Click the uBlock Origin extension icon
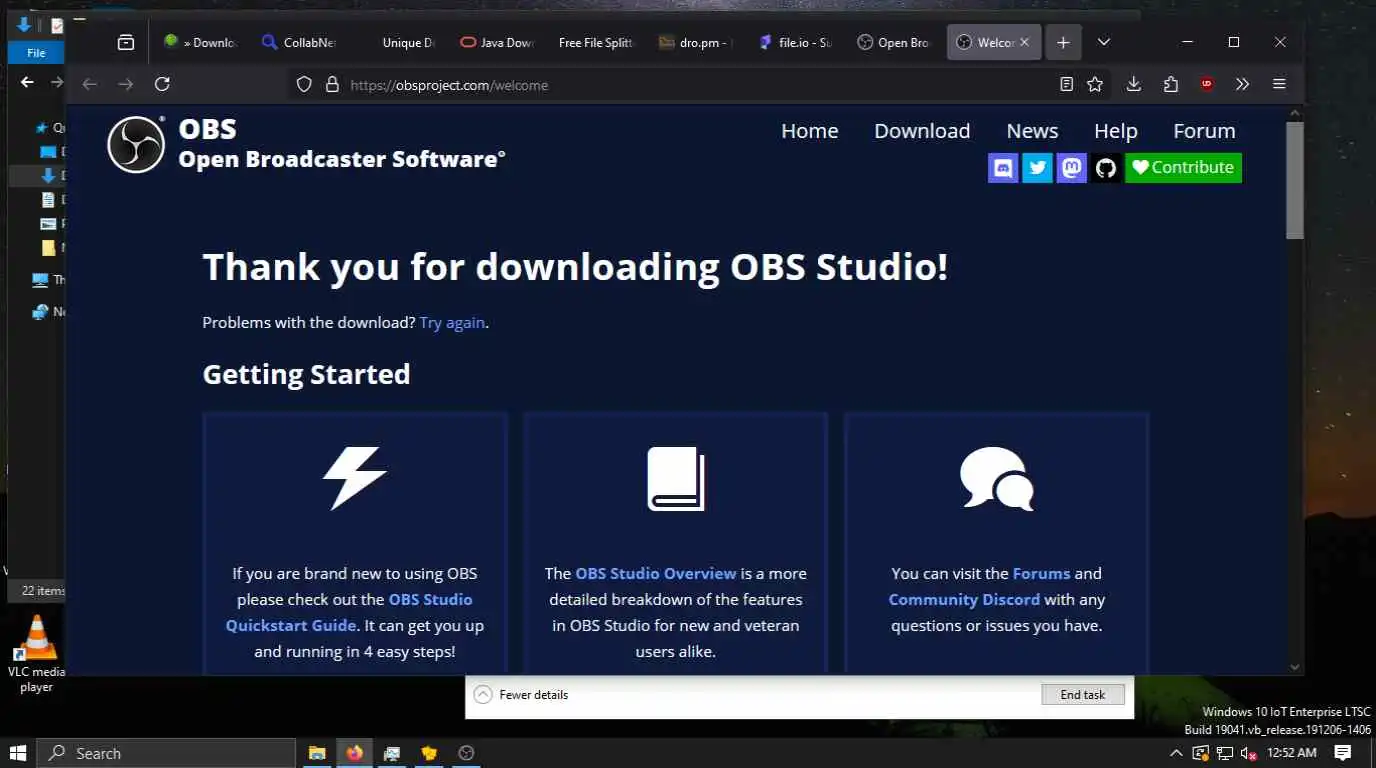This screenshot has height=768, width=1376. tap(1207, 85)
